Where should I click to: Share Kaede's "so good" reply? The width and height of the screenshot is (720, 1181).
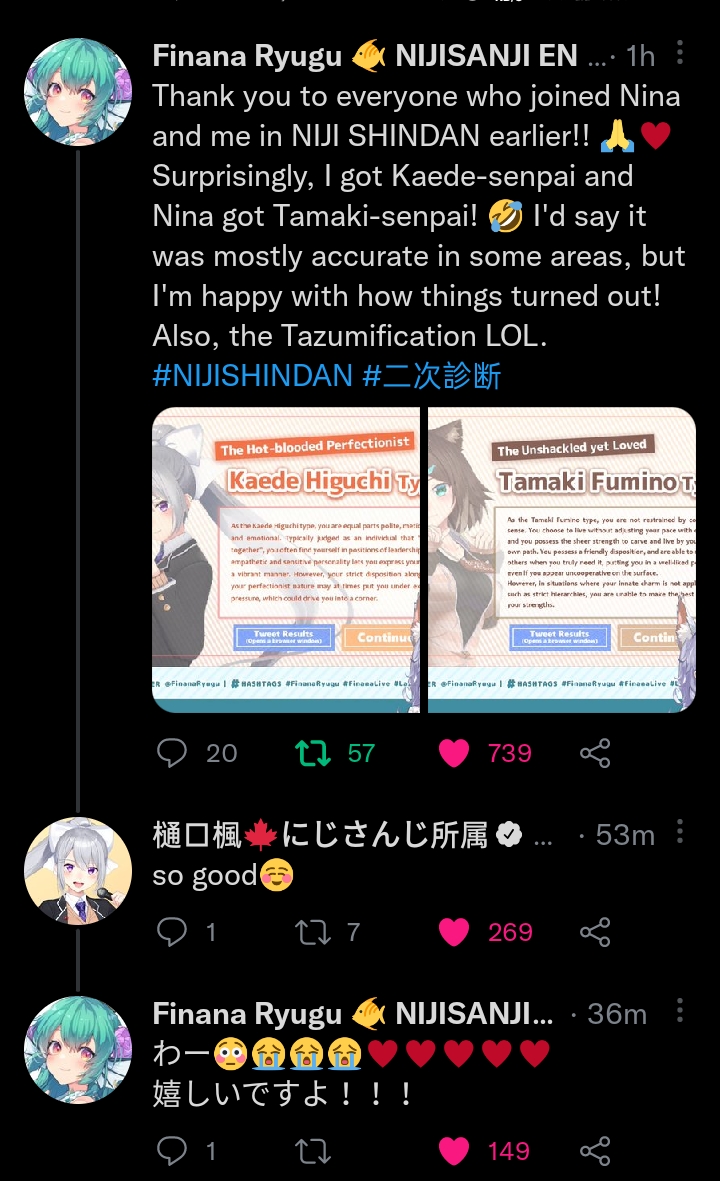coord(595,932)
